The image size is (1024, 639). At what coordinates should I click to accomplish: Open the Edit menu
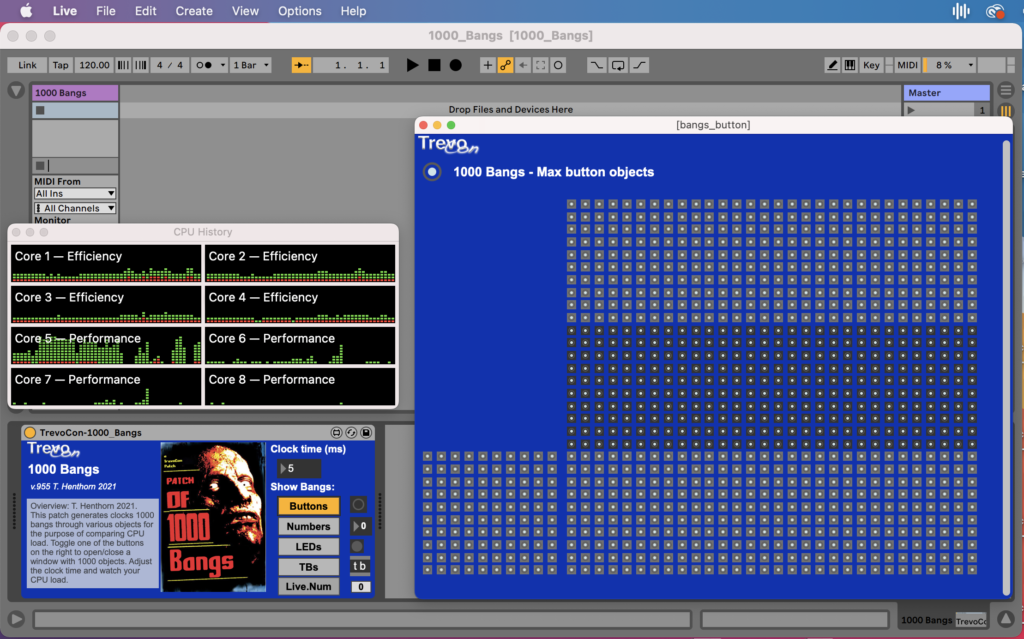point(145,11)
